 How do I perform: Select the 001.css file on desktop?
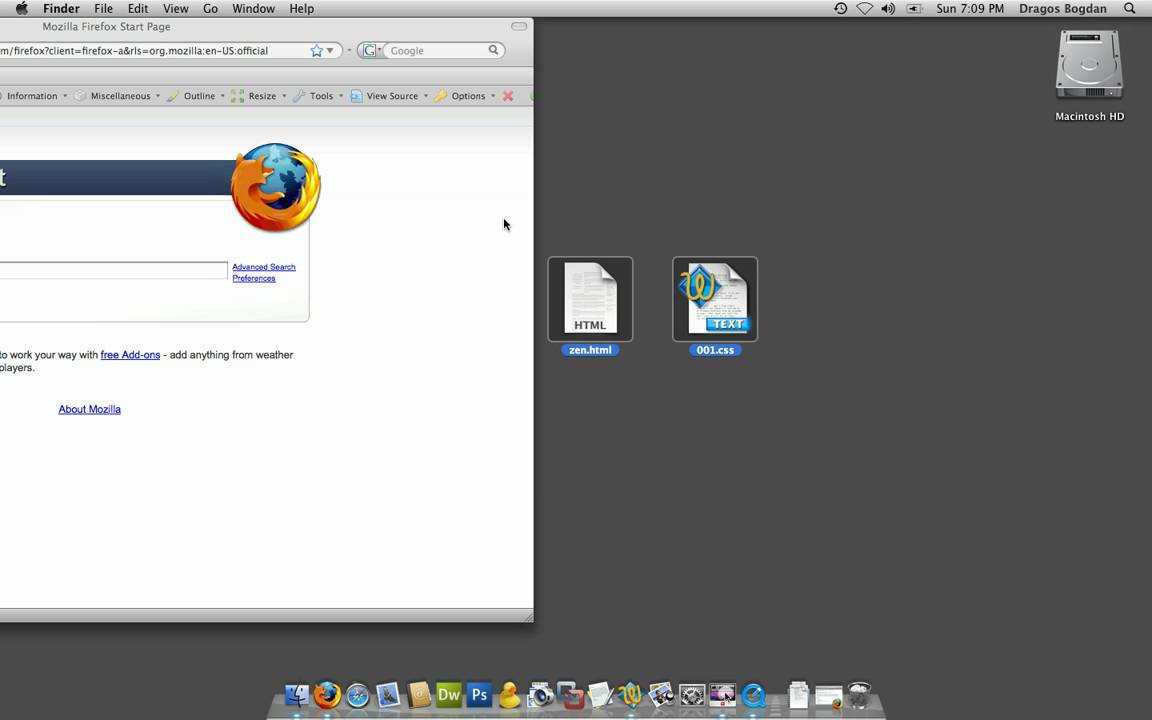coord(715,306)
